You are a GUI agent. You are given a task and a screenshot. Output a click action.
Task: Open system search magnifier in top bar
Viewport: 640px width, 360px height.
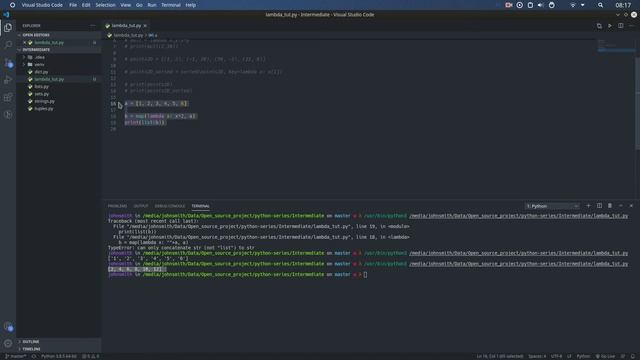click(600, 5)
